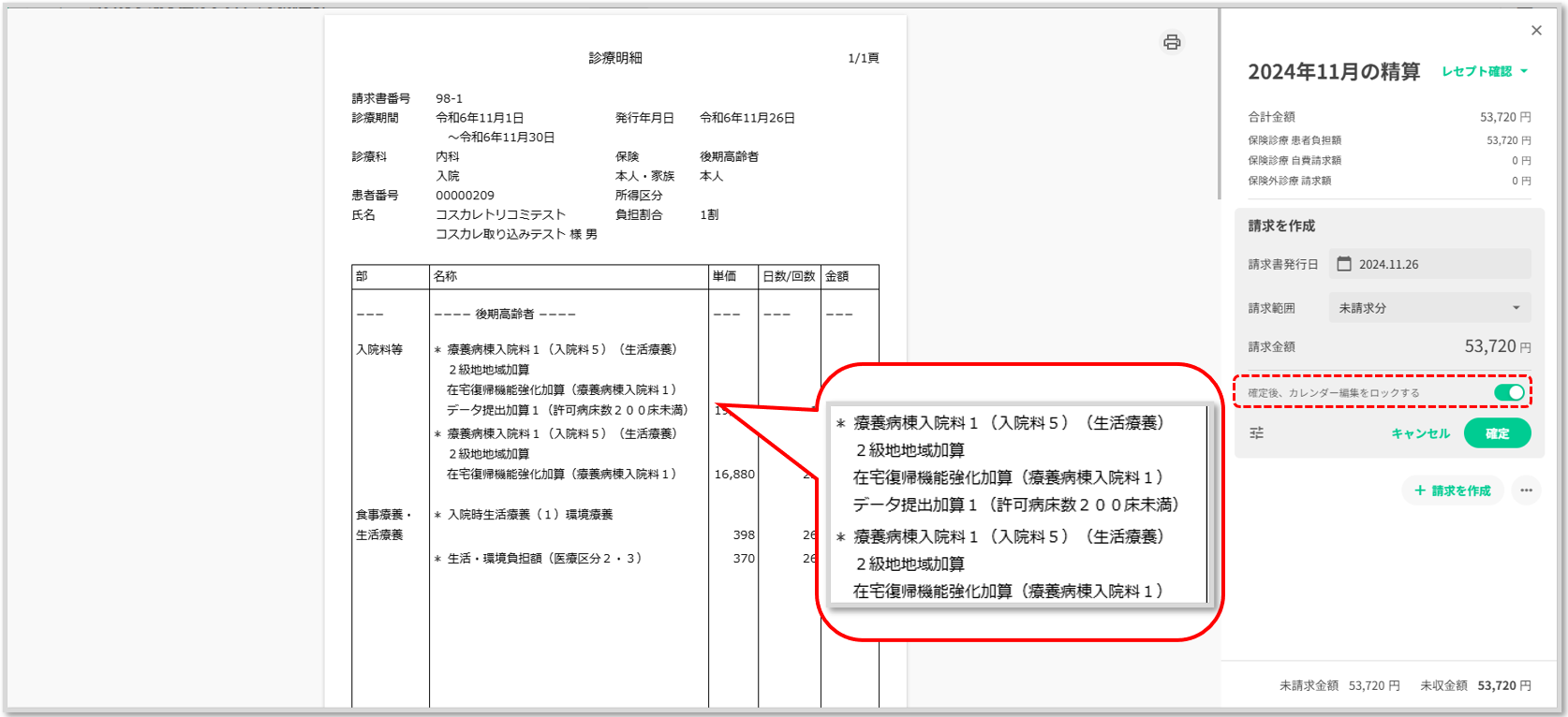Screen dimensions: 1568x717
Task: Click the 名称 column header
Action: [x=445, y=276]
